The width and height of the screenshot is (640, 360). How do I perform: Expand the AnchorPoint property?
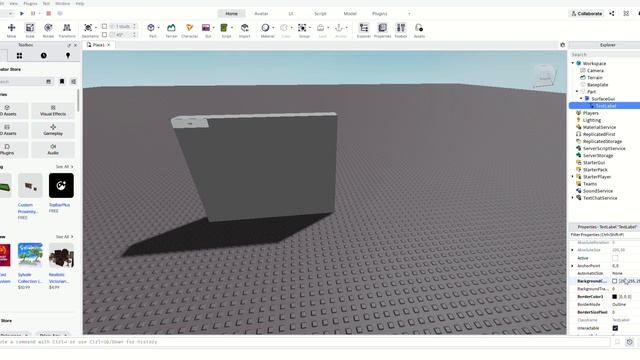(572, 266)
